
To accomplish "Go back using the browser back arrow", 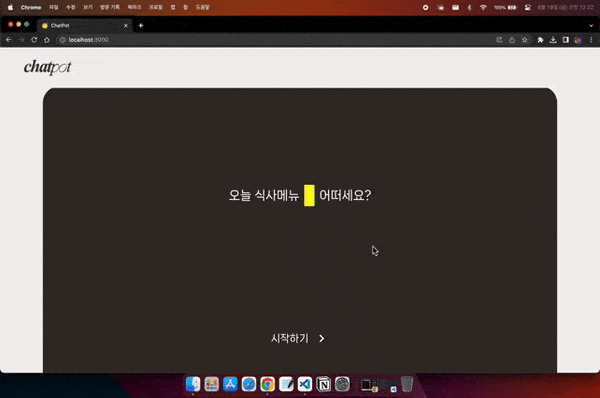I will tap(8, 40).
